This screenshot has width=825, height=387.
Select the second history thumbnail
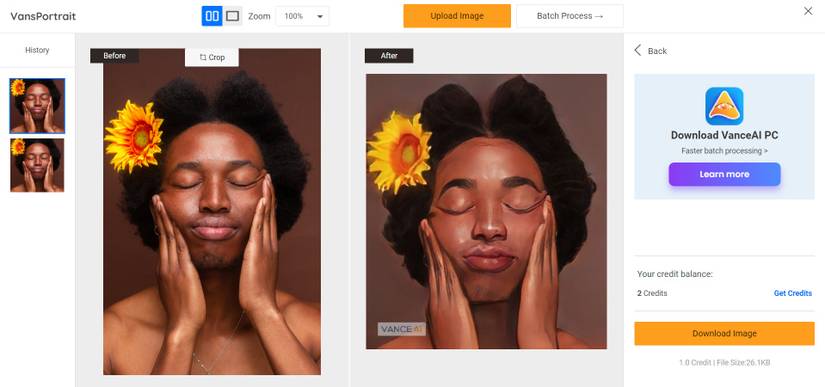[x=37, y=165]
